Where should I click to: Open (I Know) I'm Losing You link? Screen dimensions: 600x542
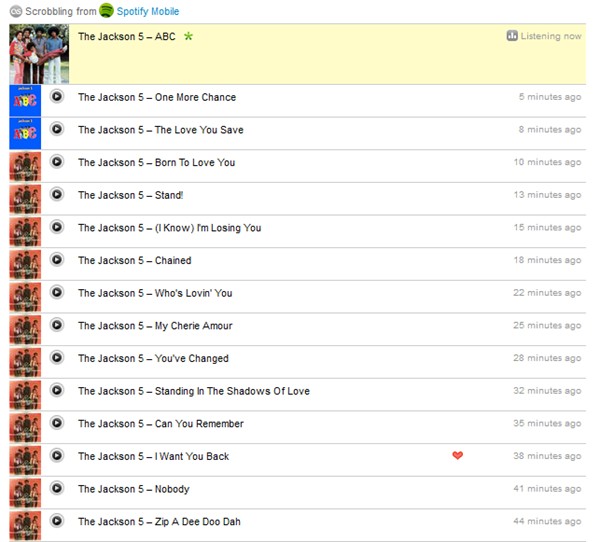208,228
